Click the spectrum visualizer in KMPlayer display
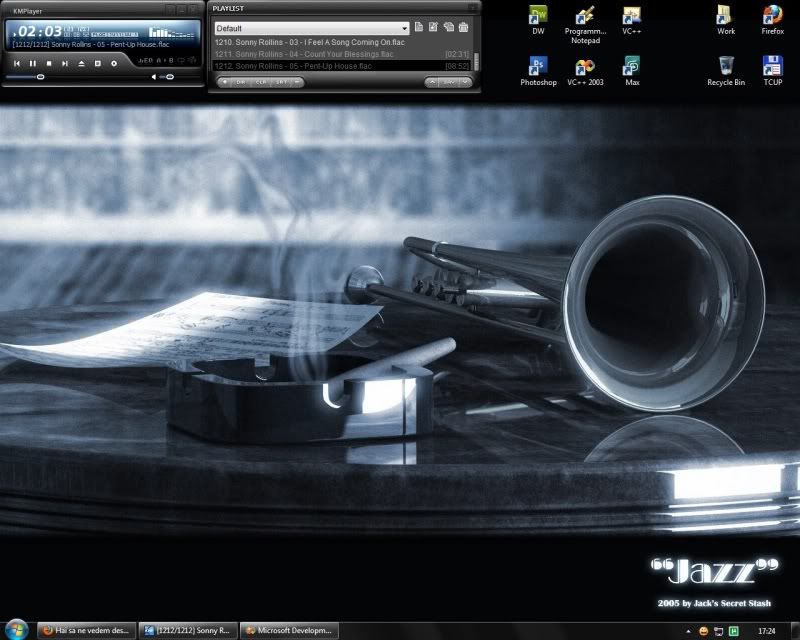 [x=171, y=33]
